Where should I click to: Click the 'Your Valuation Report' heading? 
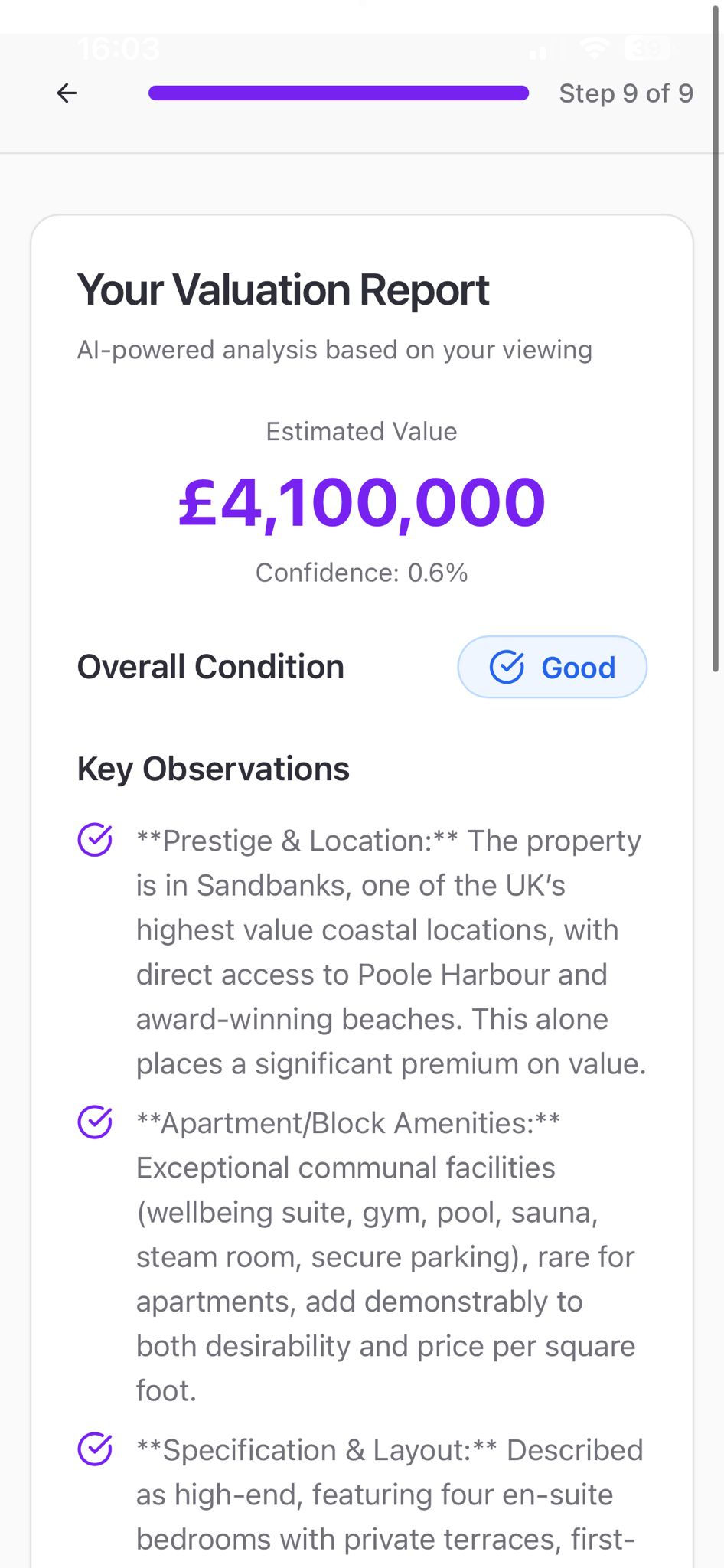click(x=283, y=290)
